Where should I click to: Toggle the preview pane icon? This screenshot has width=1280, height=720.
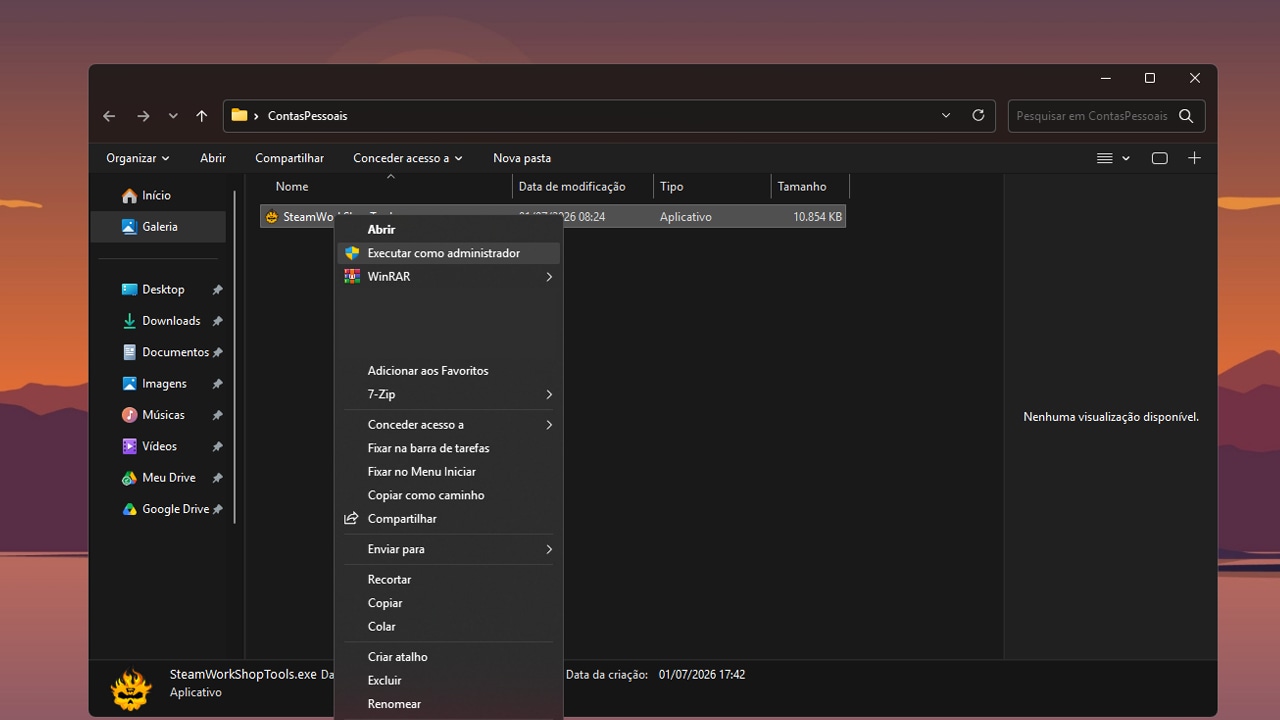pos(1160,158)
